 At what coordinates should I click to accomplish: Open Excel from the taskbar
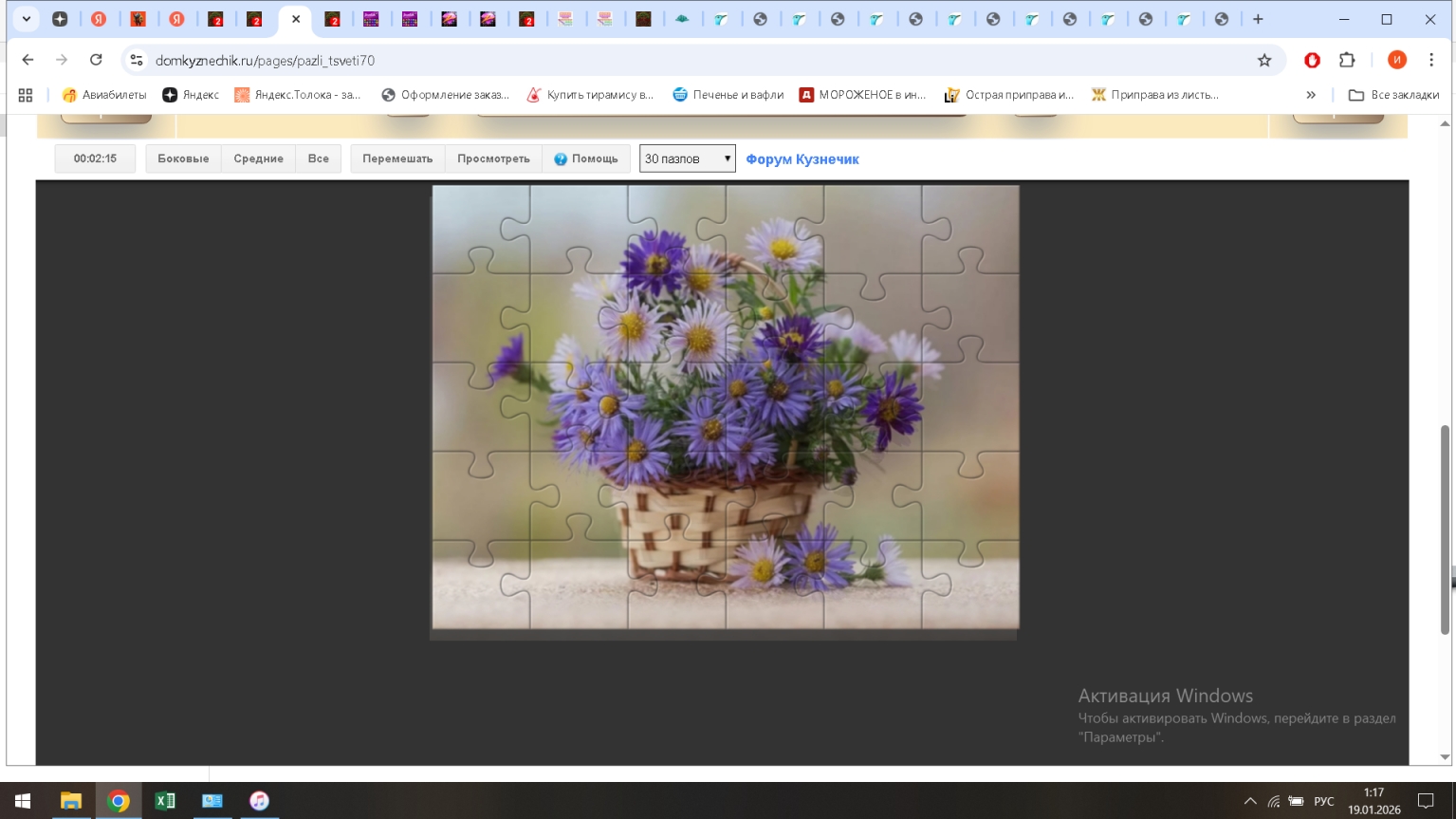[x=165, y=801]
